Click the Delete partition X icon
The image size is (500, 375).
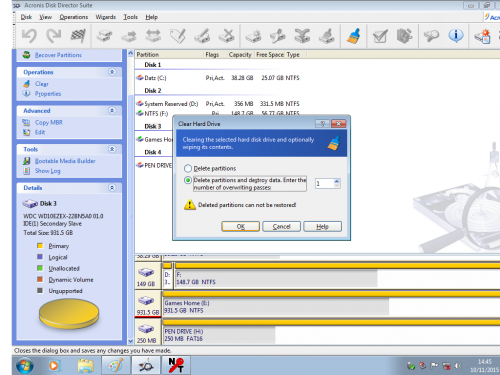click(227, 36)
